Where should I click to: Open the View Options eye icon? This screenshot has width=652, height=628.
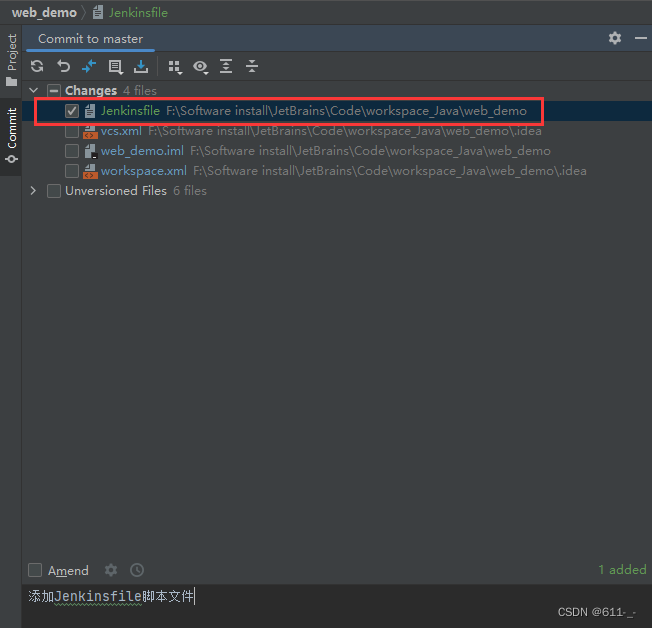pos(200,67)
